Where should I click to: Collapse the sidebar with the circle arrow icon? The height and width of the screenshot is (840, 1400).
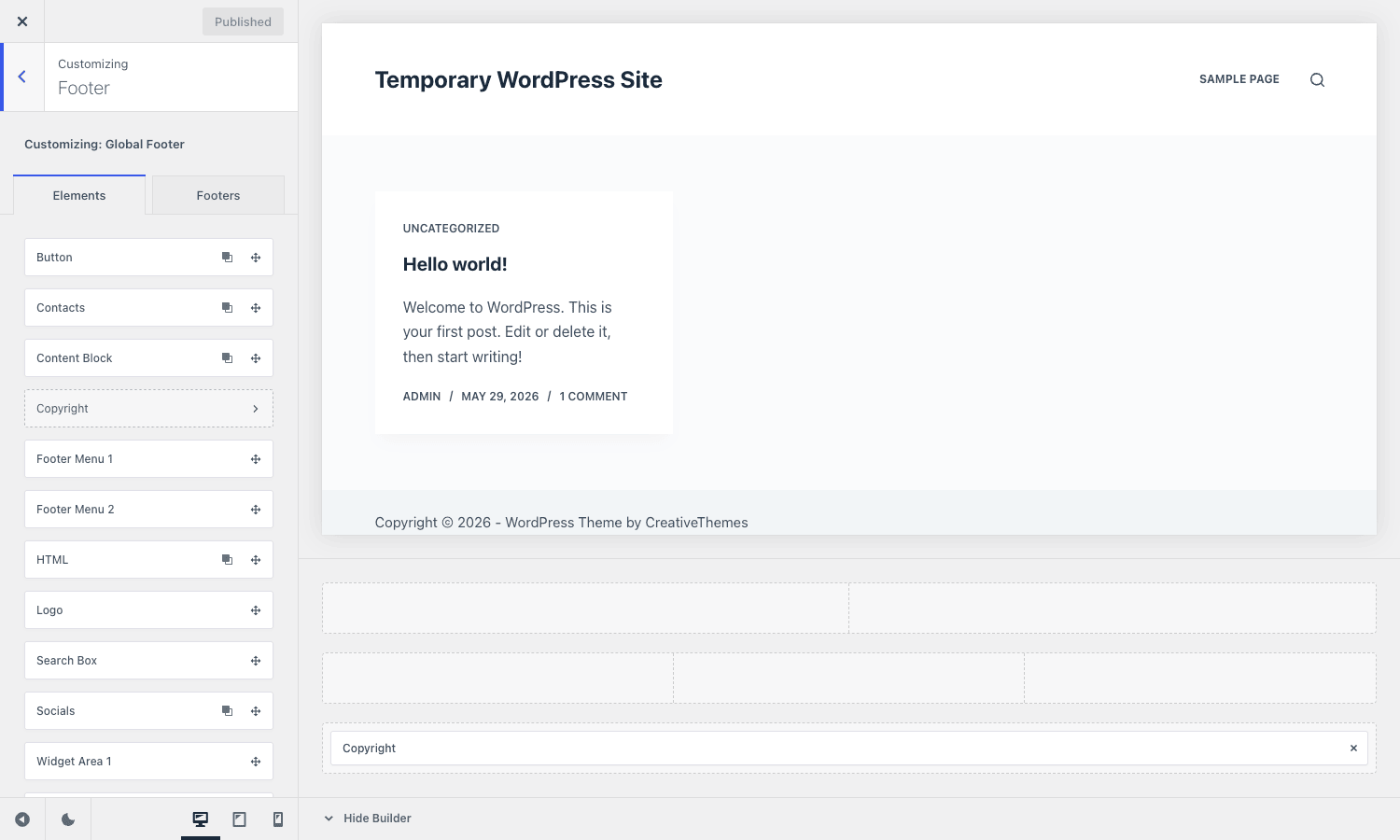click(x=22, y=819)
